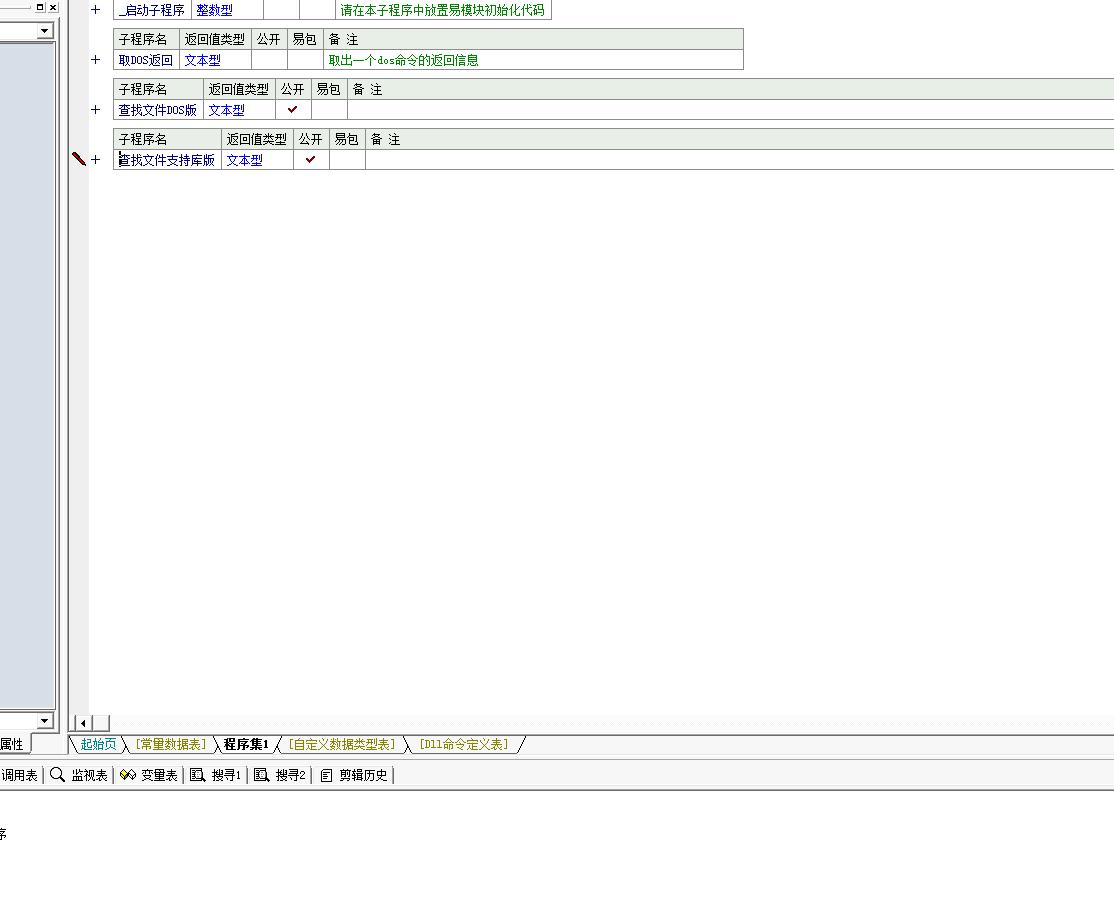The image size is (1114, 915).
Task: Click the left panel float/undock icon
Action: 40,7
